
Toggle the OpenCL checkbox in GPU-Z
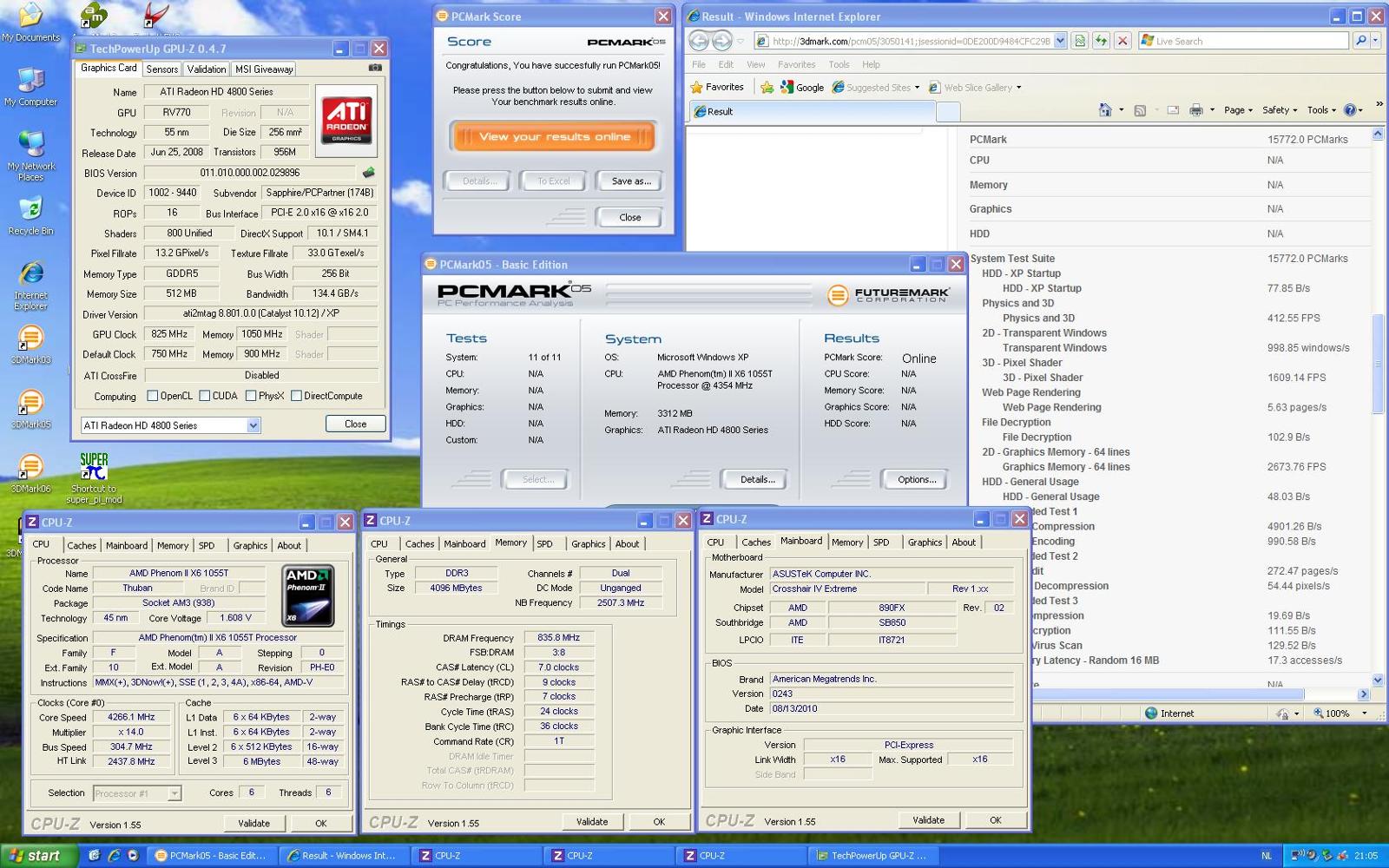pos(153,396)
